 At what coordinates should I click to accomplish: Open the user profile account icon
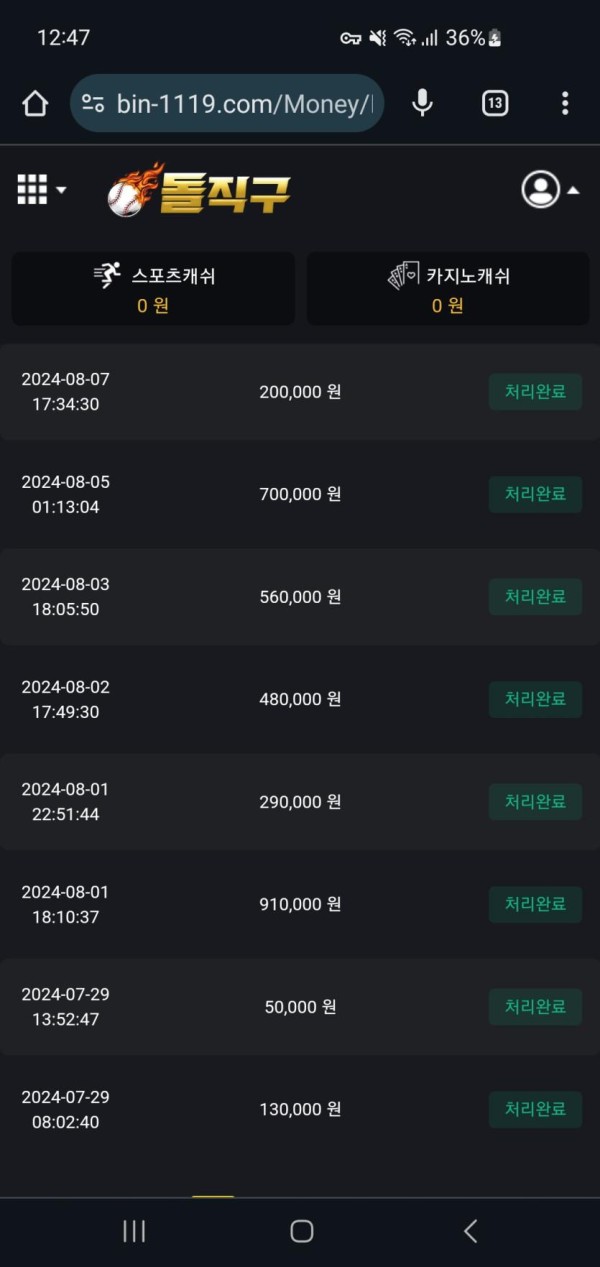tap(540, 189)
